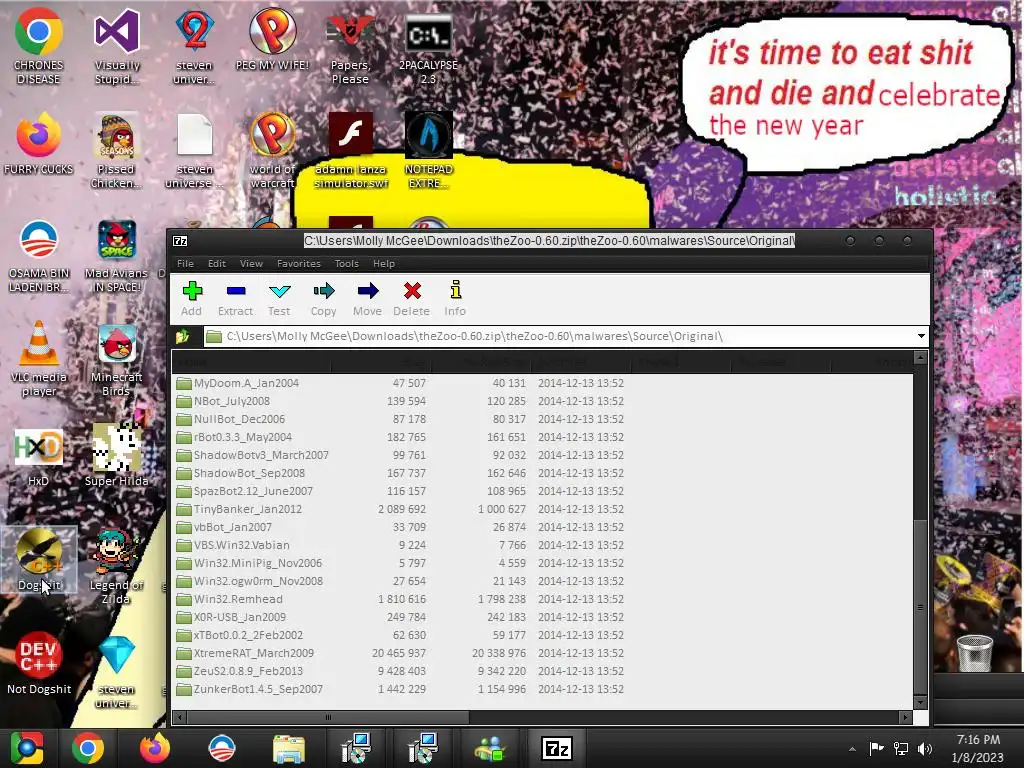Go up one folder level icon

(x=182, y=336)
